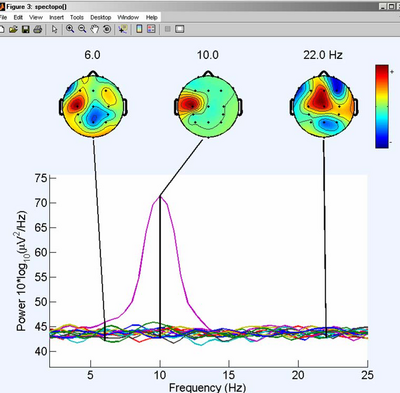The image size is (400, 393).
Task: Click the Show Plot Tools icon
Action: click(x=180, y=29)
